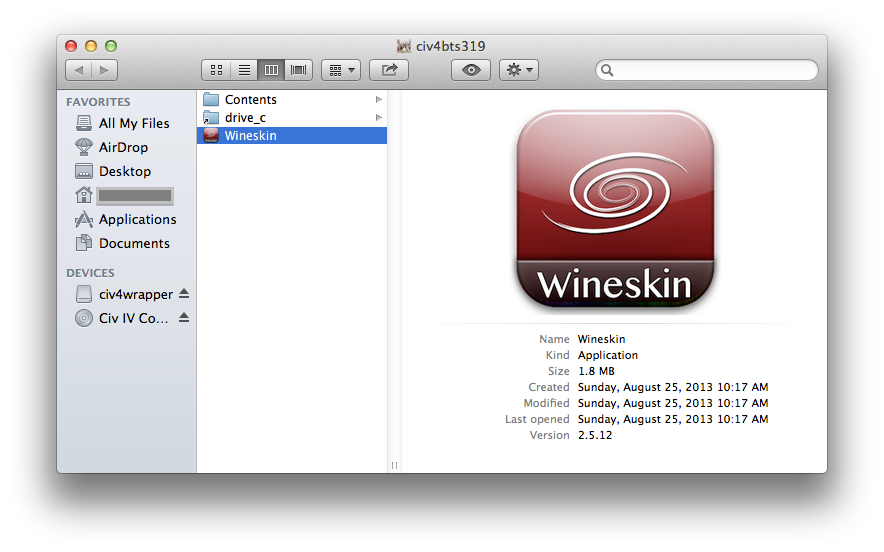Select the Contents folder
Viewport: 884px width, 552px height.
pyautogui.click(x=292, y=100)
